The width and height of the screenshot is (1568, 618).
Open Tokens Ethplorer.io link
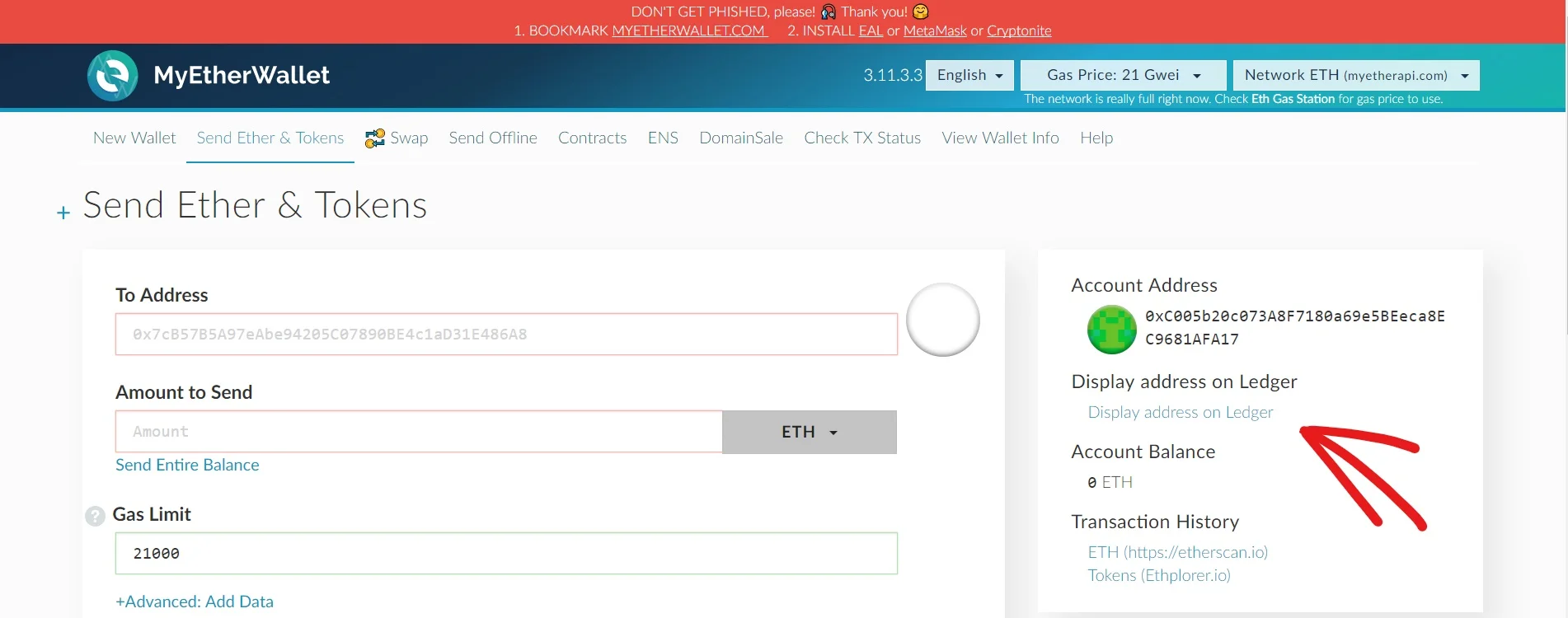(1158, 575)
